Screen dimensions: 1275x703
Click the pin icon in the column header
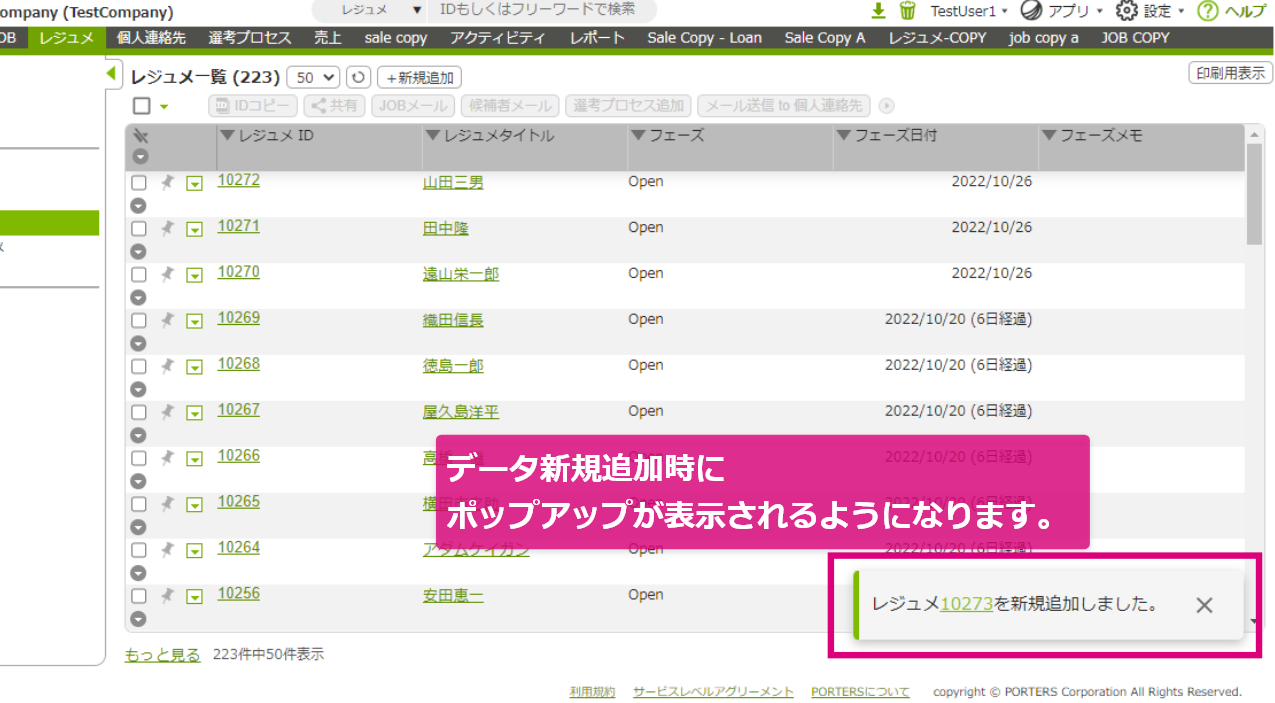140,136
